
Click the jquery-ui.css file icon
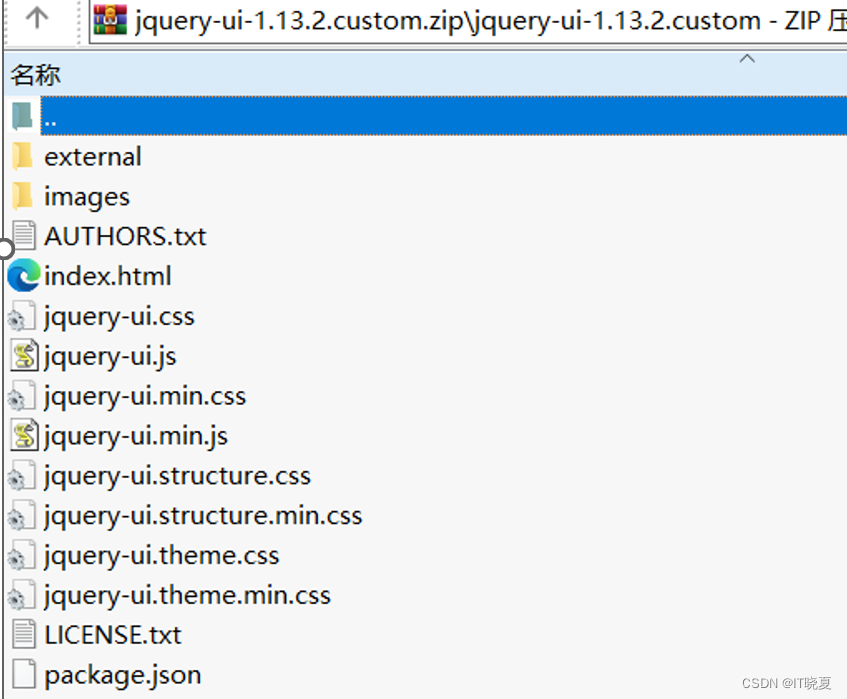(x=22, y=316)
